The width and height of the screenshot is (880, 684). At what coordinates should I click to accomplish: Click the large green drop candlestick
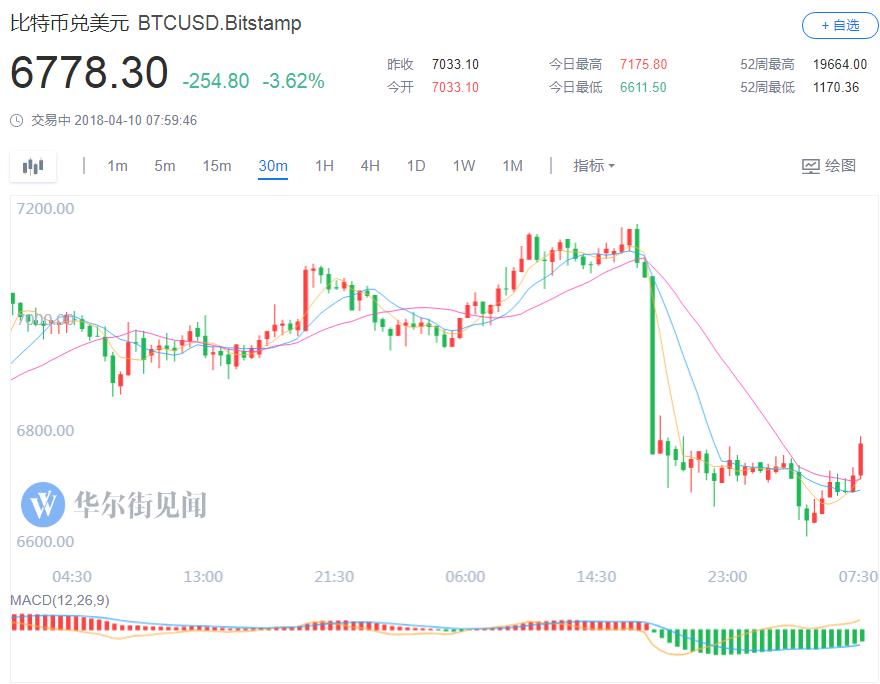[x=653, y=360]
